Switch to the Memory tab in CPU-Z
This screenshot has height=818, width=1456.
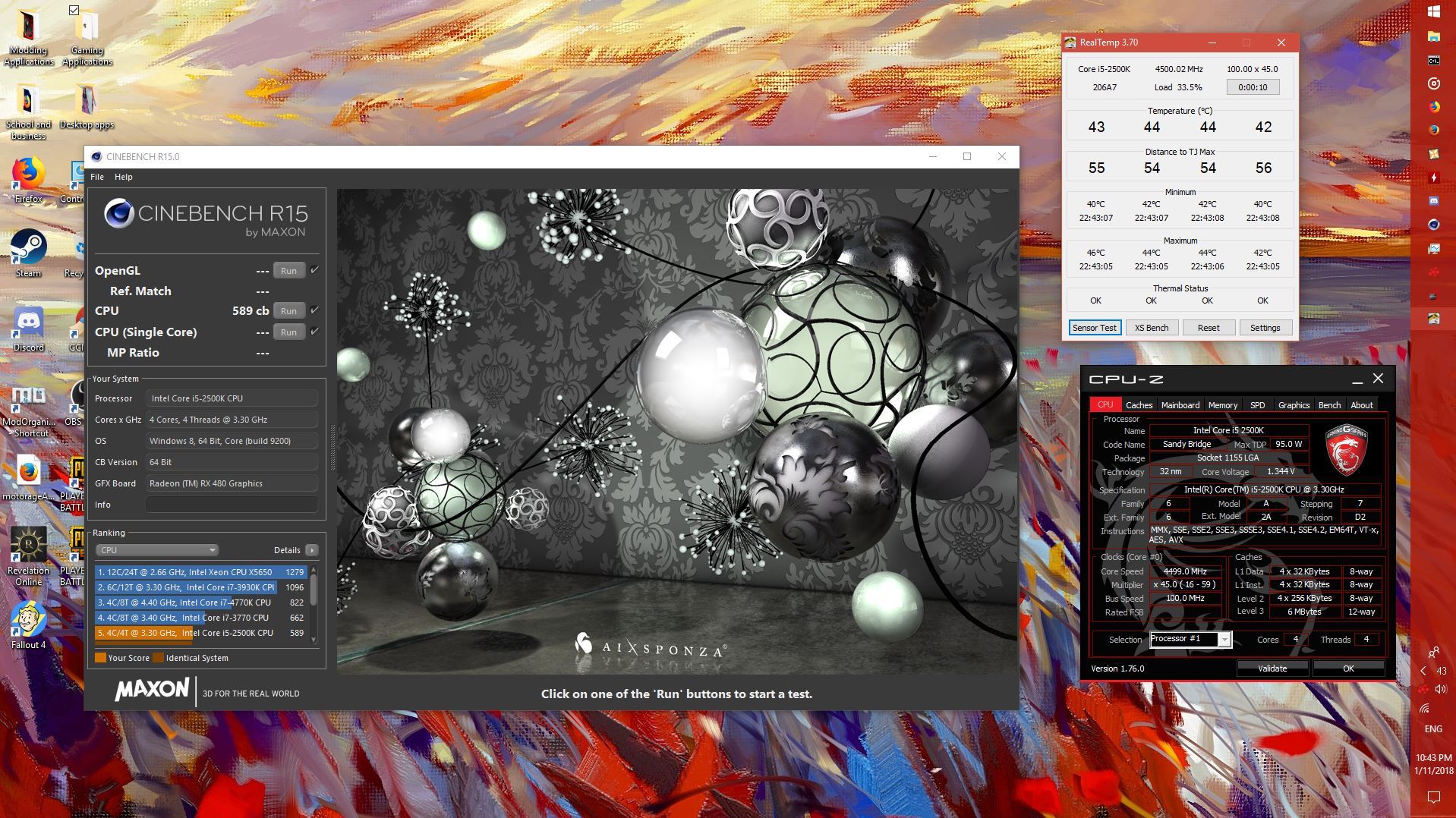click(1223, 405)
